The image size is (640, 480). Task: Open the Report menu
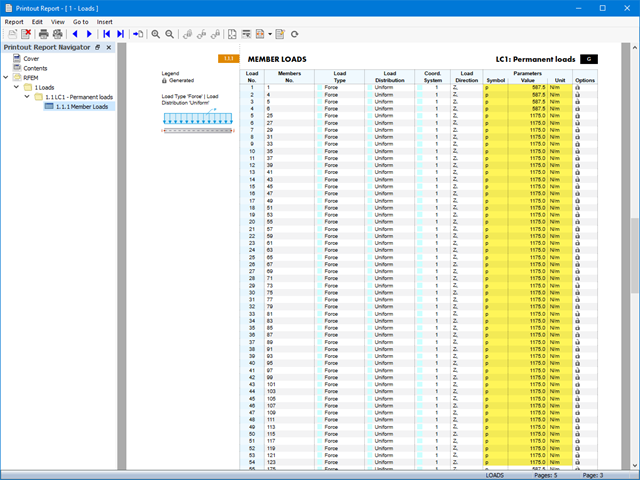pos(14,21)
